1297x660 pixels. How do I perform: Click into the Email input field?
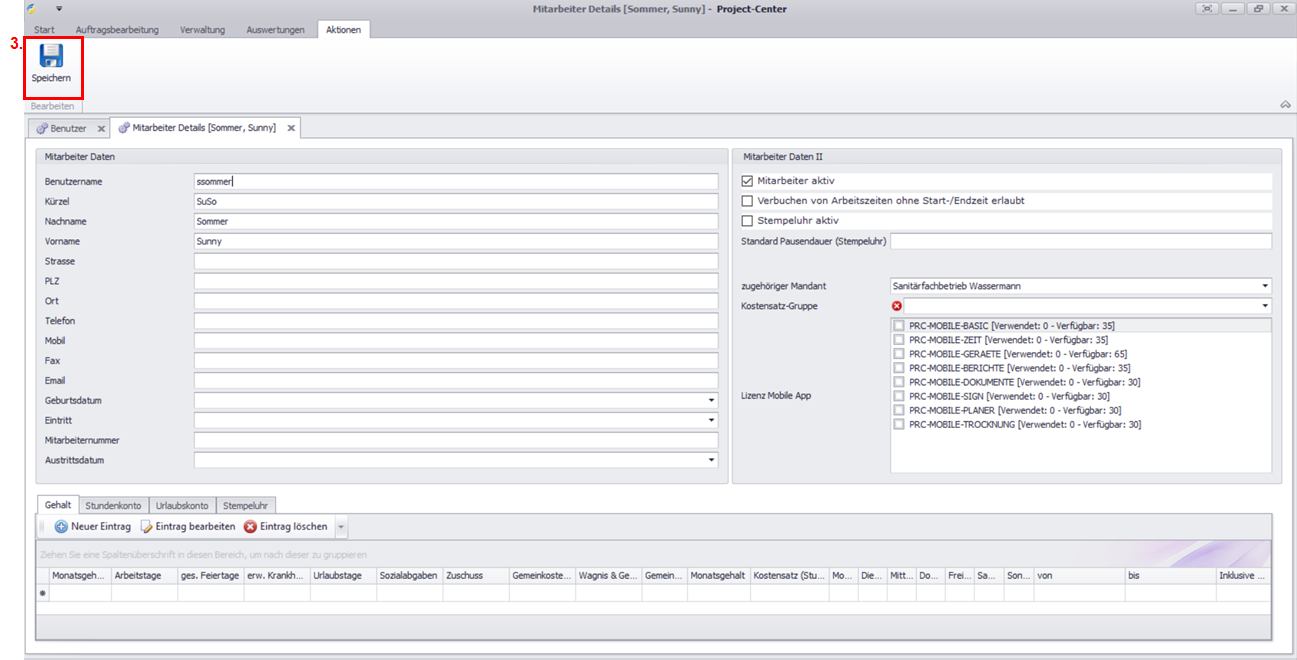point(456,381)
